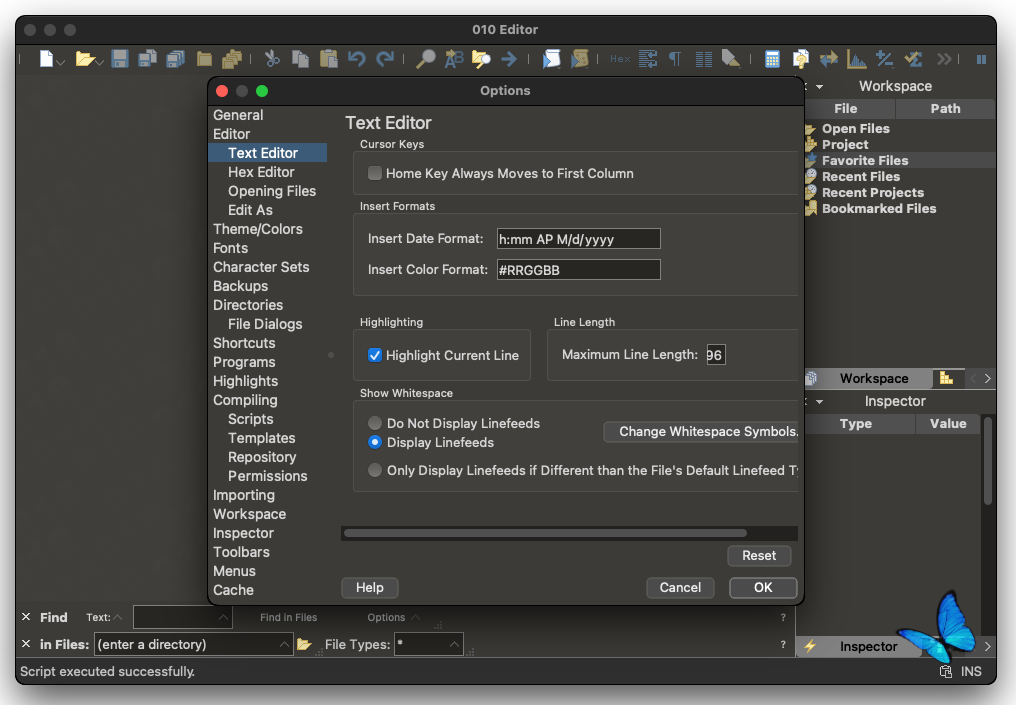
Task: Select General in options list
Action: click(238, 115)
